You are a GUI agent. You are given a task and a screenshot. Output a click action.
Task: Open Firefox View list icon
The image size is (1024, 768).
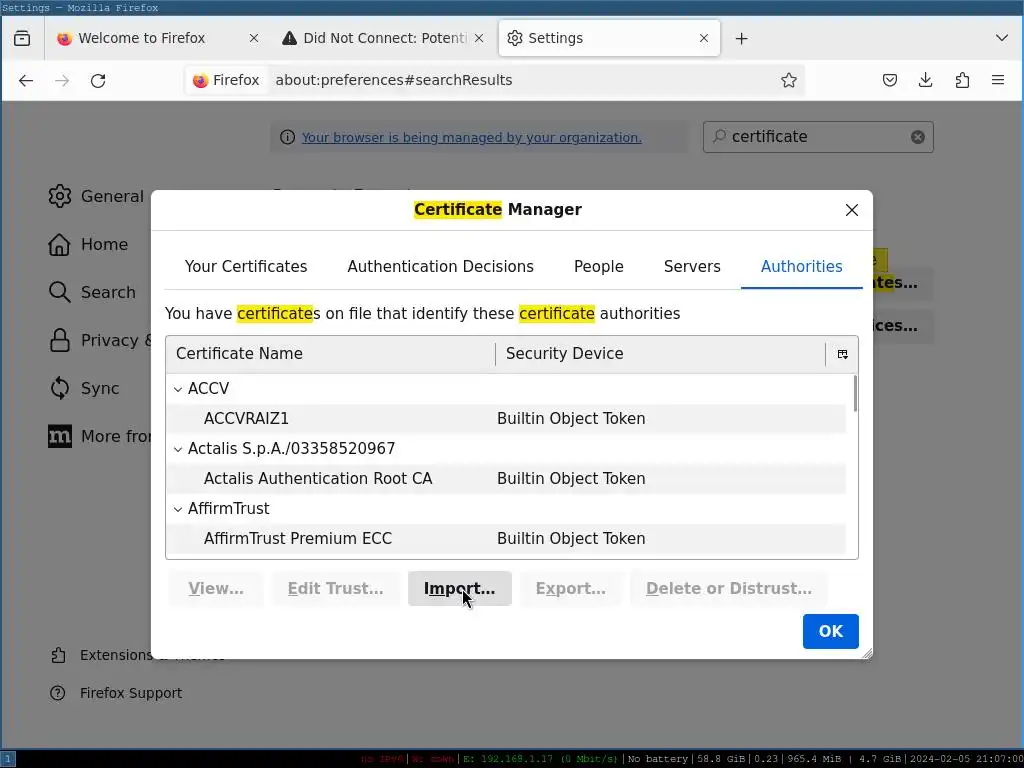22,39
